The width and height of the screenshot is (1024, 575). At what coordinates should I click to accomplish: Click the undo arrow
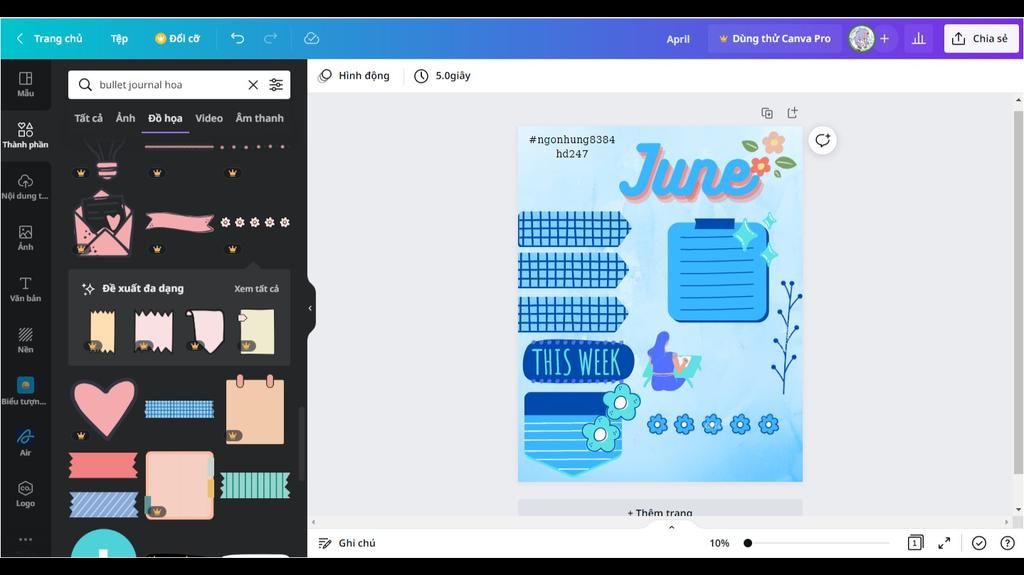point(238,39)
